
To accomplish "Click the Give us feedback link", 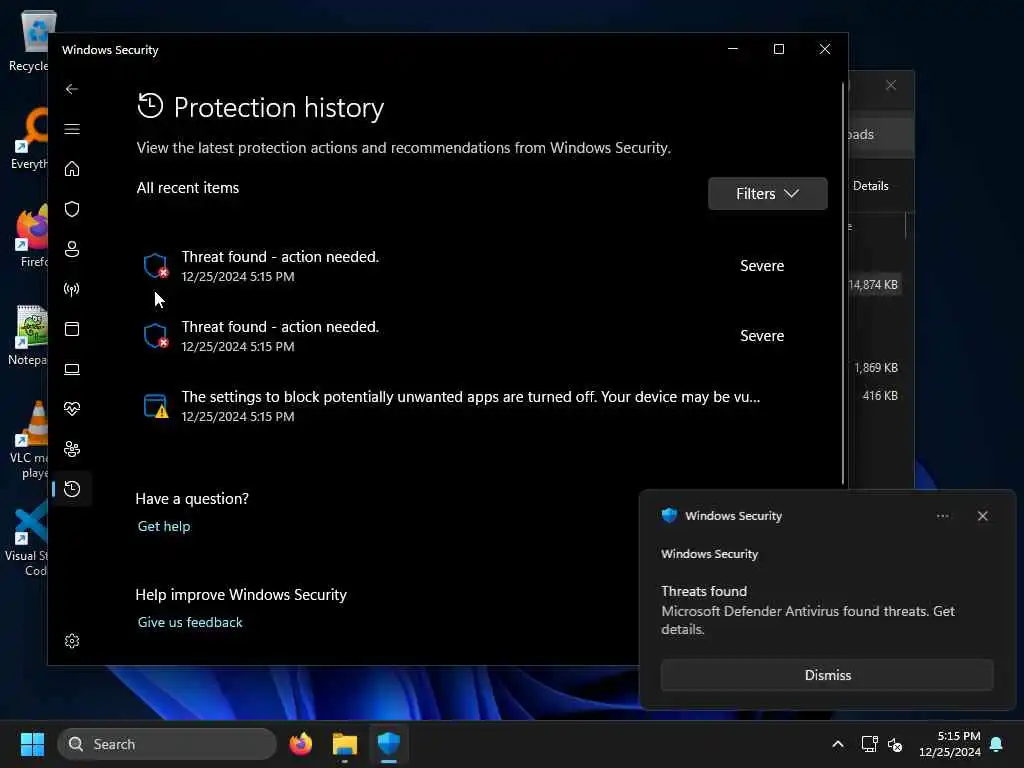I will 190,622.
